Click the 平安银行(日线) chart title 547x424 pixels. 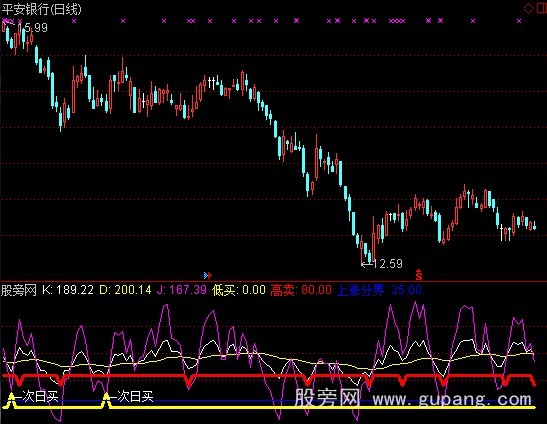point(42,9)
